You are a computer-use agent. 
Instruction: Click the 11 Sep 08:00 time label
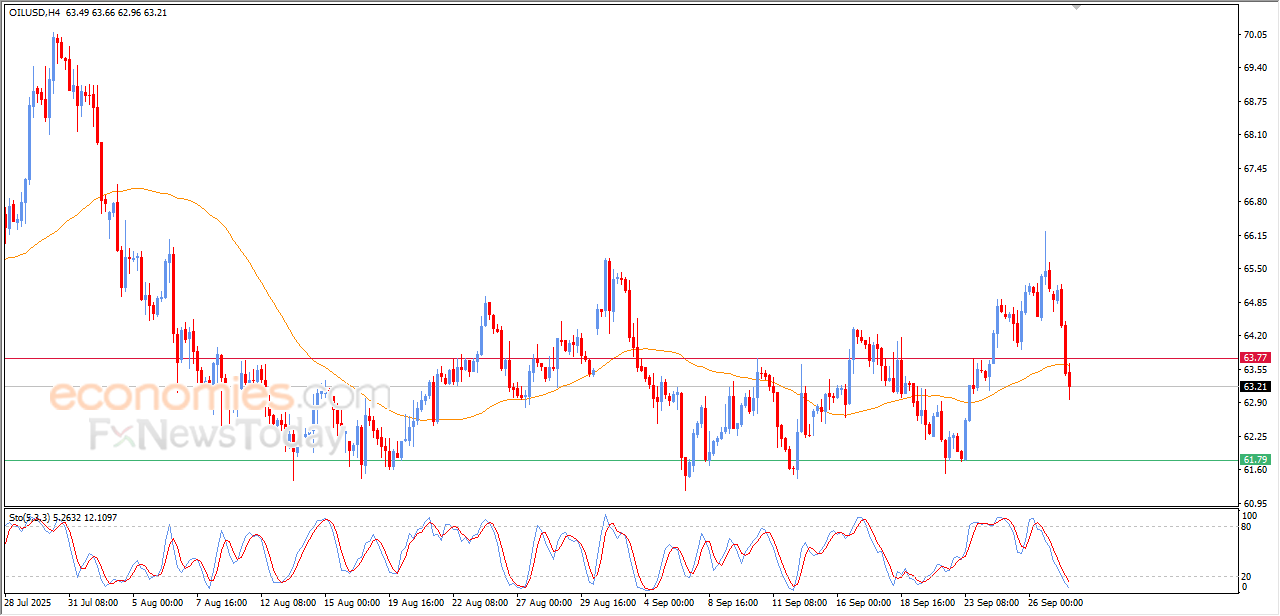798,604
